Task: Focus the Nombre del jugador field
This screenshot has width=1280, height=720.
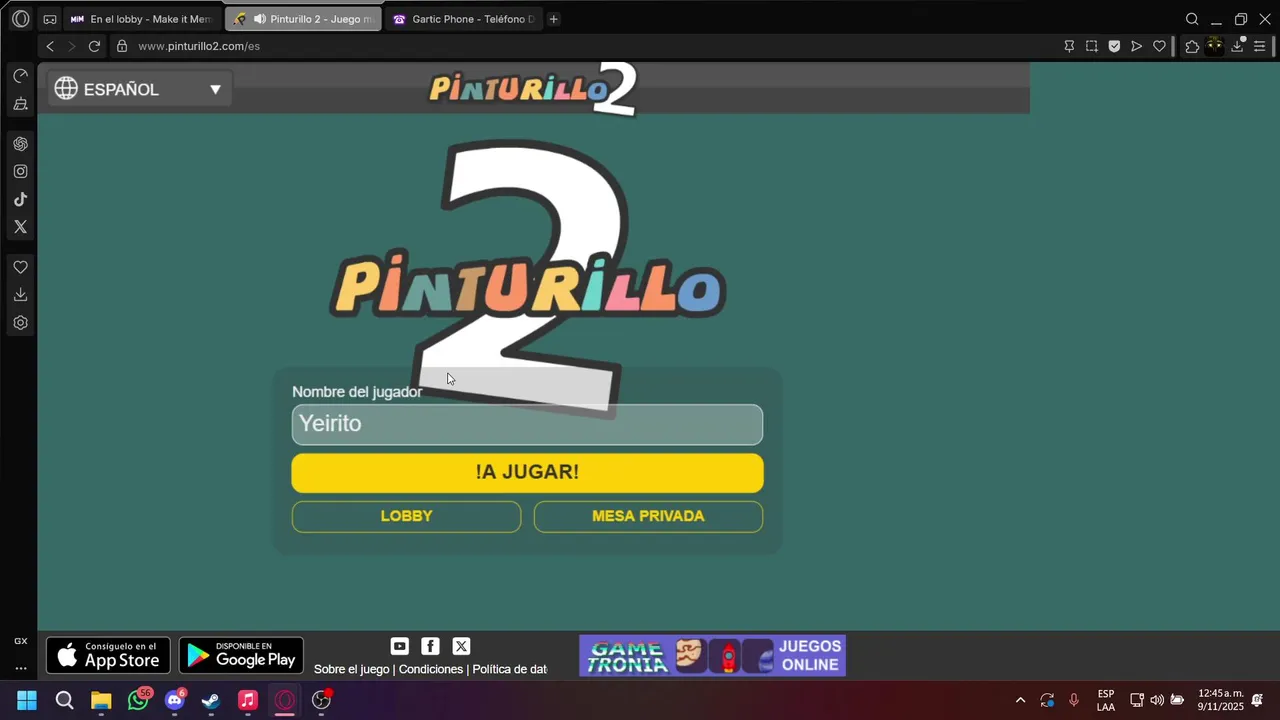Action: [x=527, y=424]
